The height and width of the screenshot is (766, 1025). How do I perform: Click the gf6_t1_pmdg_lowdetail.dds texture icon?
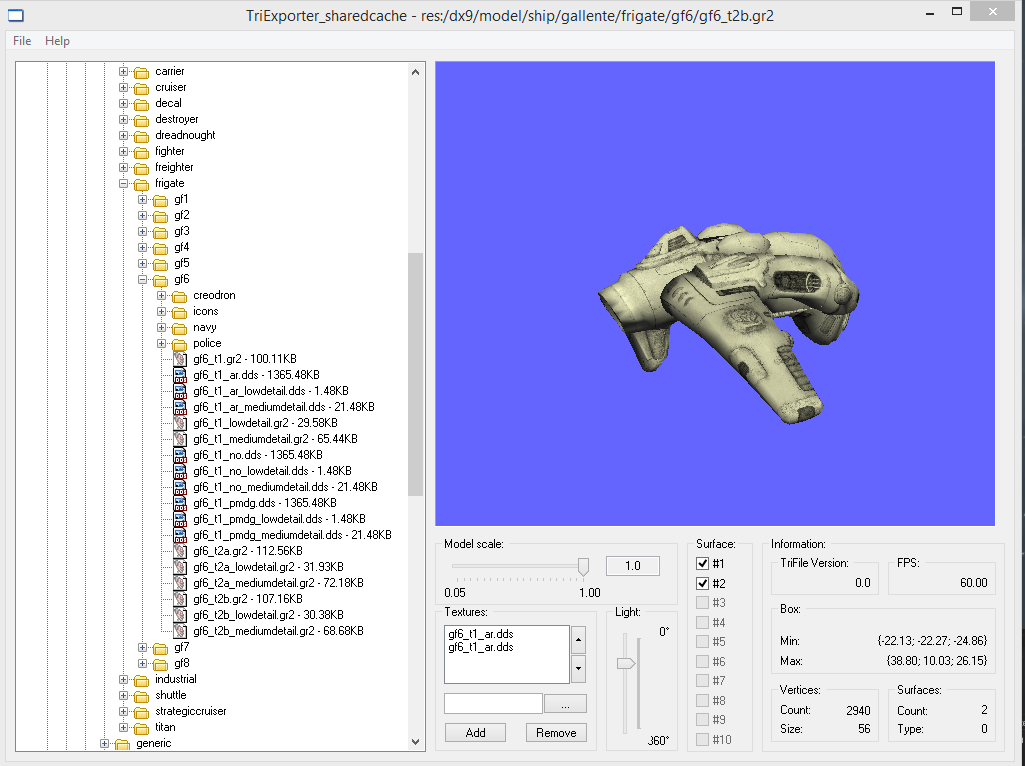tap(180, 519)
